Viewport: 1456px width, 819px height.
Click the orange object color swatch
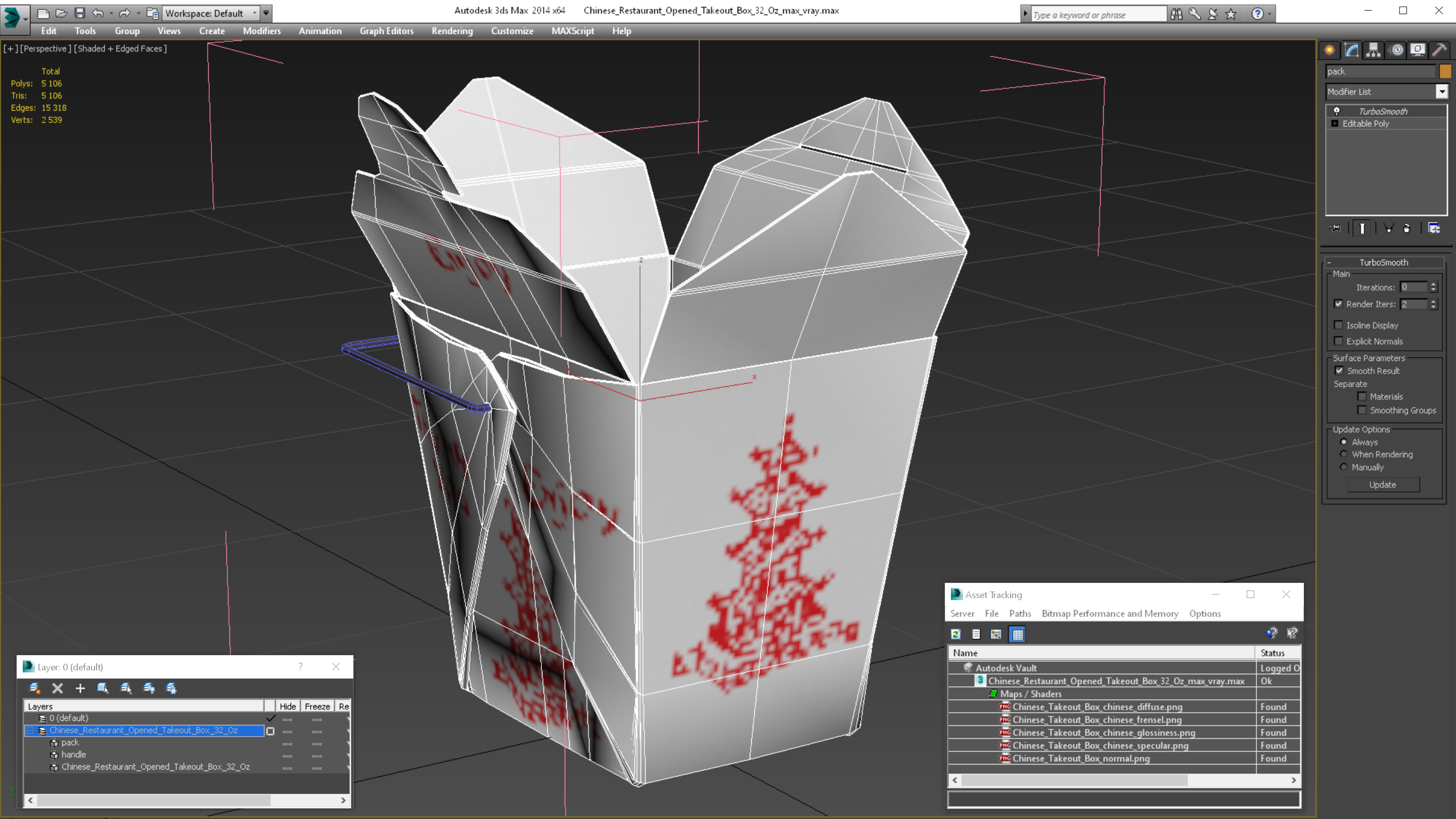1445,71
